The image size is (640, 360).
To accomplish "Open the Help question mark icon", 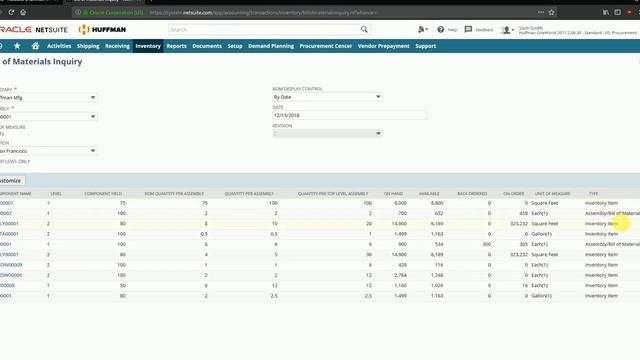I will tap(440, 29).
